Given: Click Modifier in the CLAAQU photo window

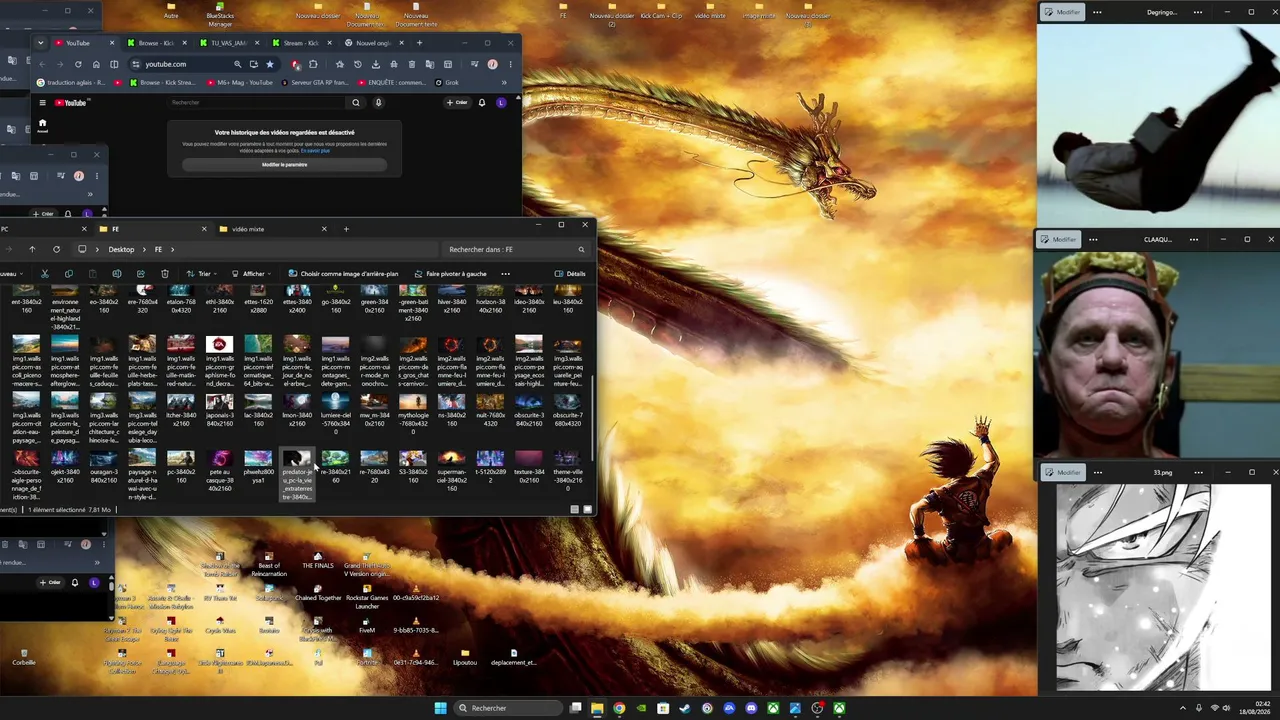Looking at the screenshot, I should (x=1058, y=239).
